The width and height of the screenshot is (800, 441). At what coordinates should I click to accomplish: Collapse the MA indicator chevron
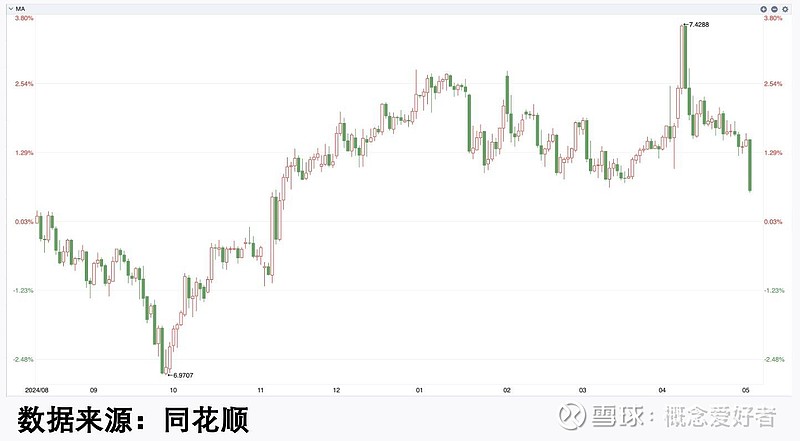(7, 8)
